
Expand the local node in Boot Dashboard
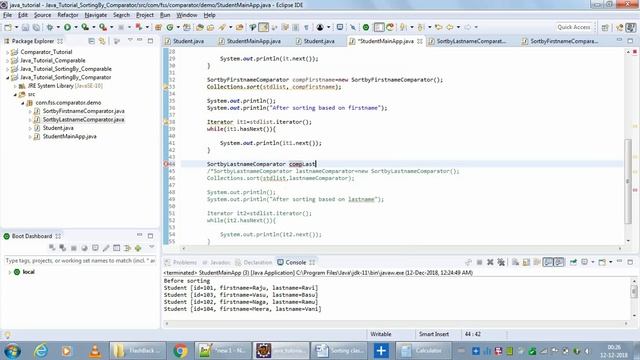point(9,272)
